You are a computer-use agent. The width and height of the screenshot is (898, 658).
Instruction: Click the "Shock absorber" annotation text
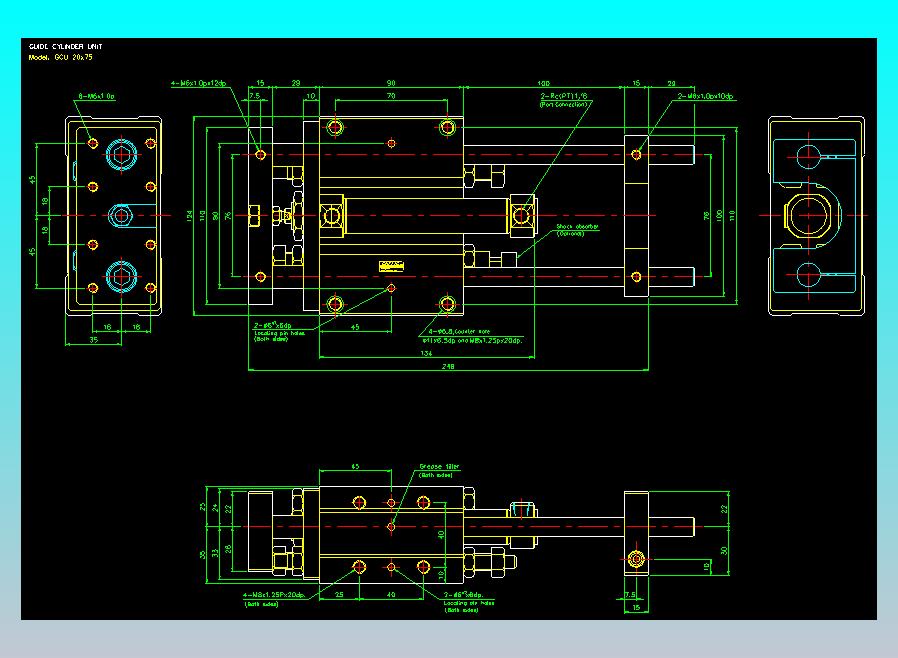577,227
